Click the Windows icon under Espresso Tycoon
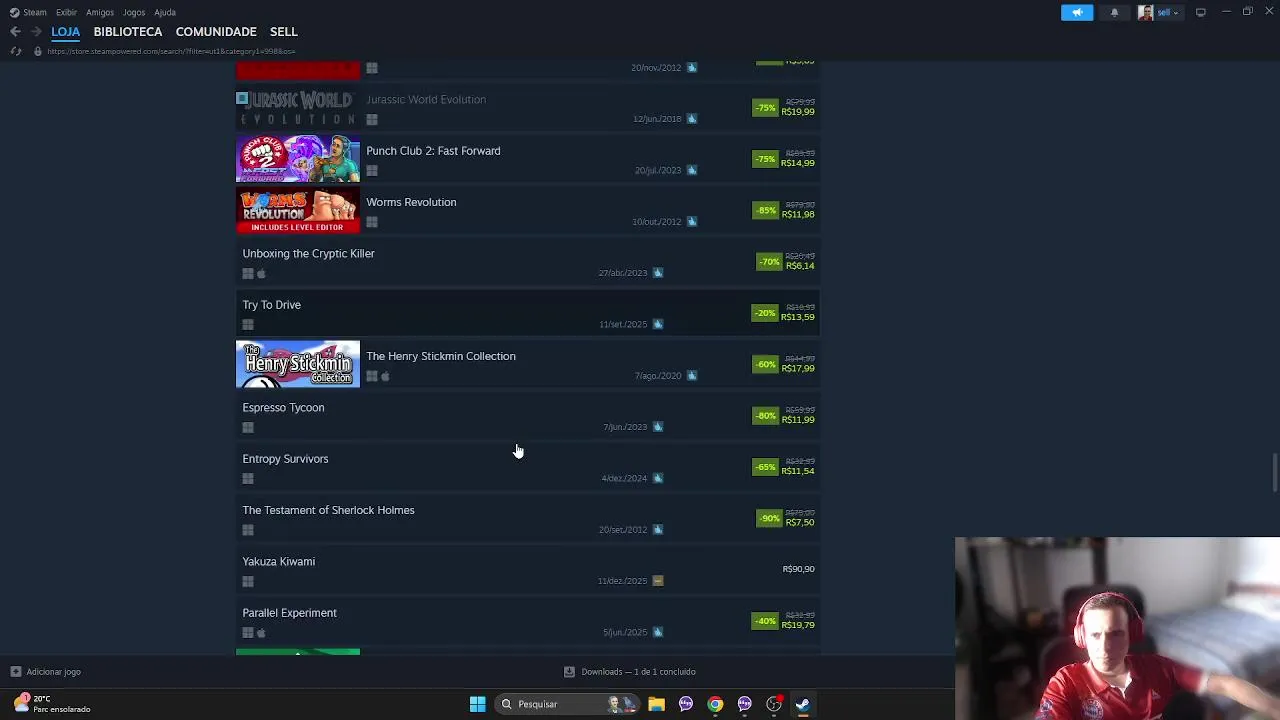 click(248, 428)
